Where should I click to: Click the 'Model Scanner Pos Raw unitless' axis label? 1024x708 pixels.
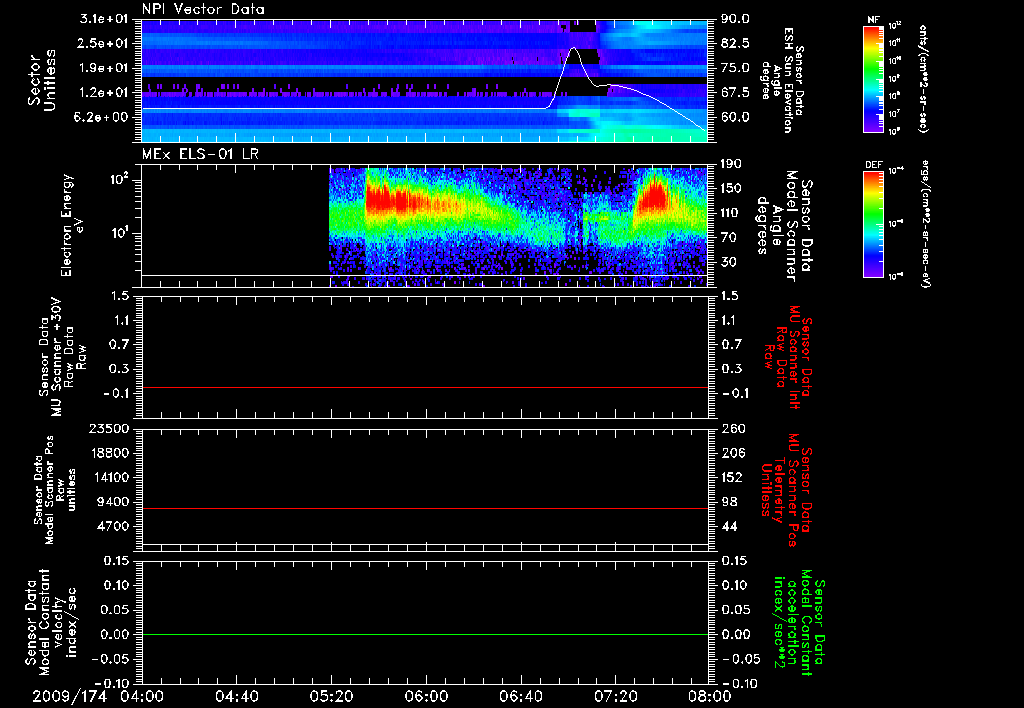(55, 490)
